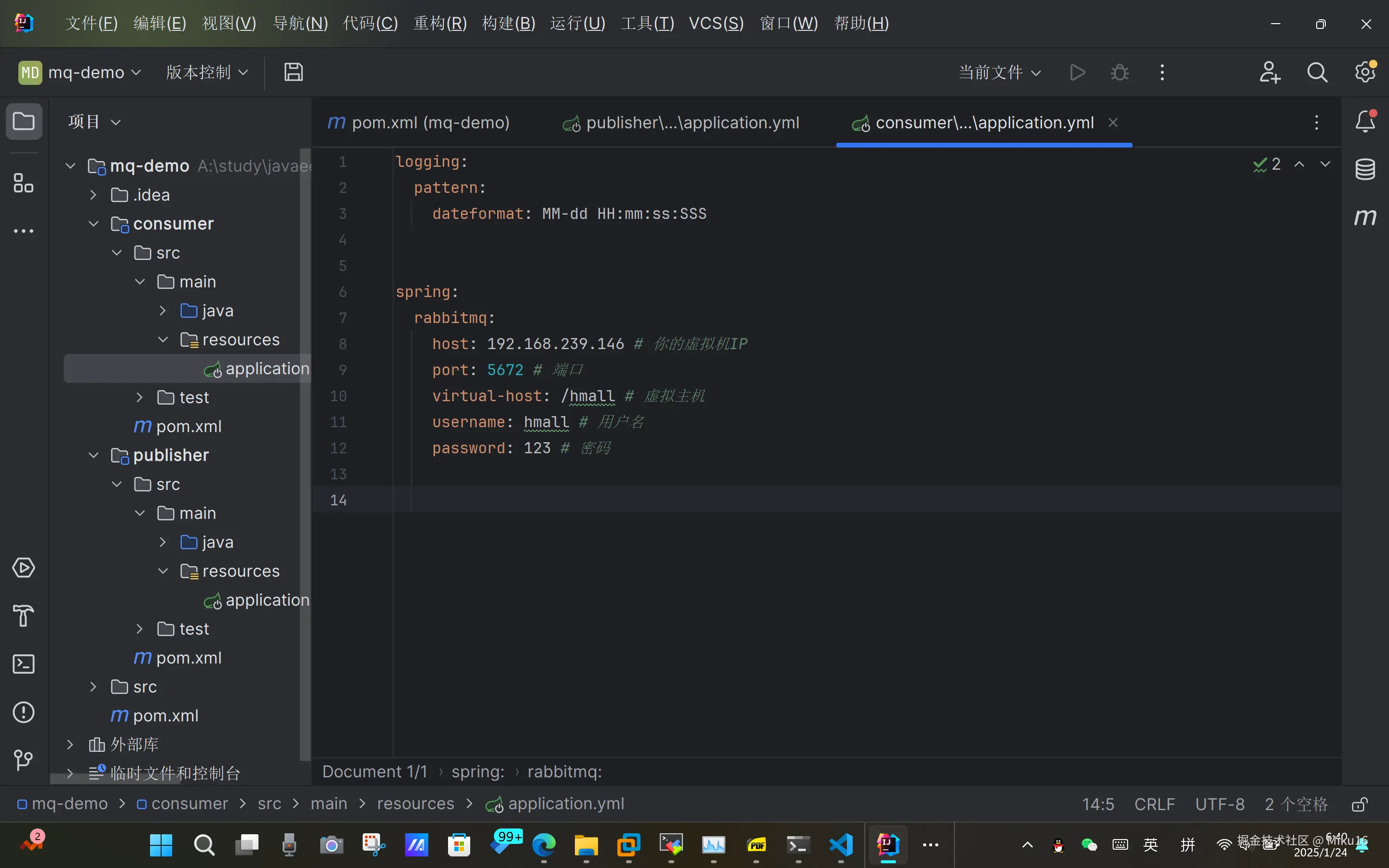
Task: Open the Git tool window
Action: point(24,760)
